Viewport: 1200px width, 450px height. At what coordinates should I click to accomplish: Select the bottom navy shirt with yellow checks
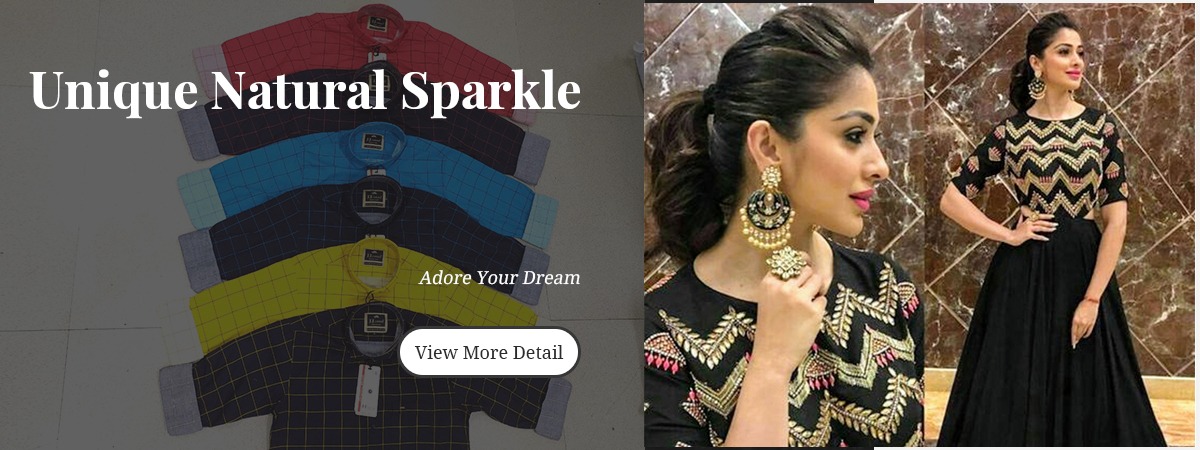(x=370, y=385)
